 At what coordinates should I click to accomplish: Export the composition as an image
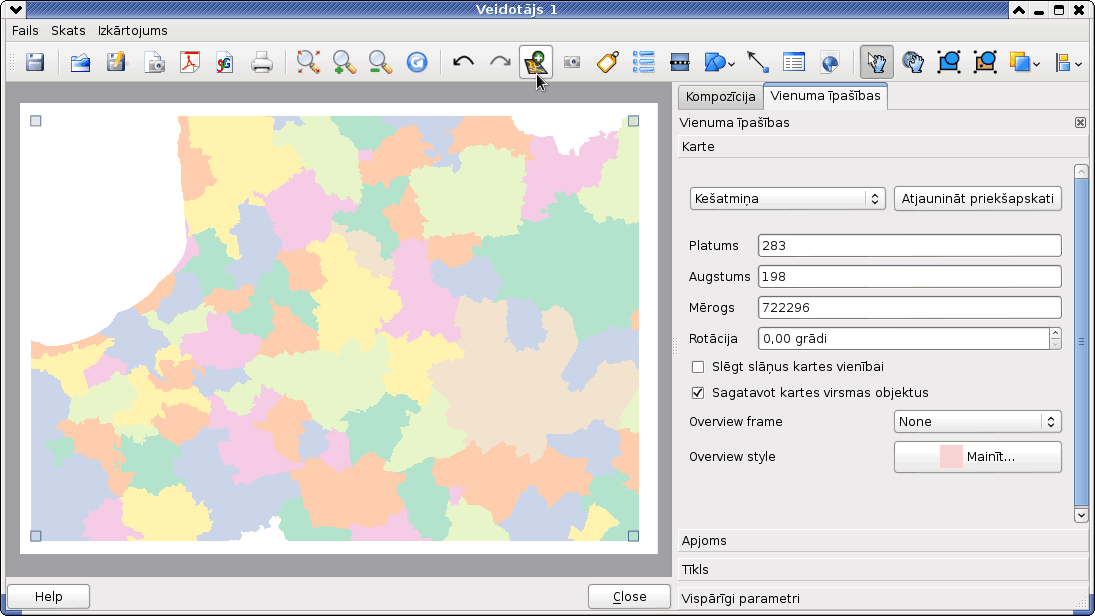click(154, 62)
